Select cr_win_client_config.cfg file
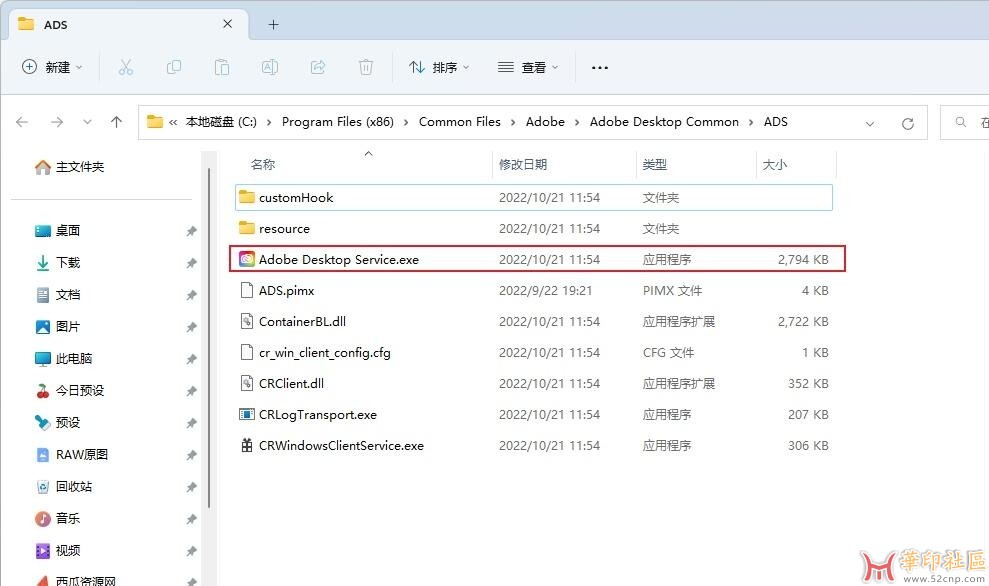Screen dimensions: 989x586 click(x=534, y=352)
